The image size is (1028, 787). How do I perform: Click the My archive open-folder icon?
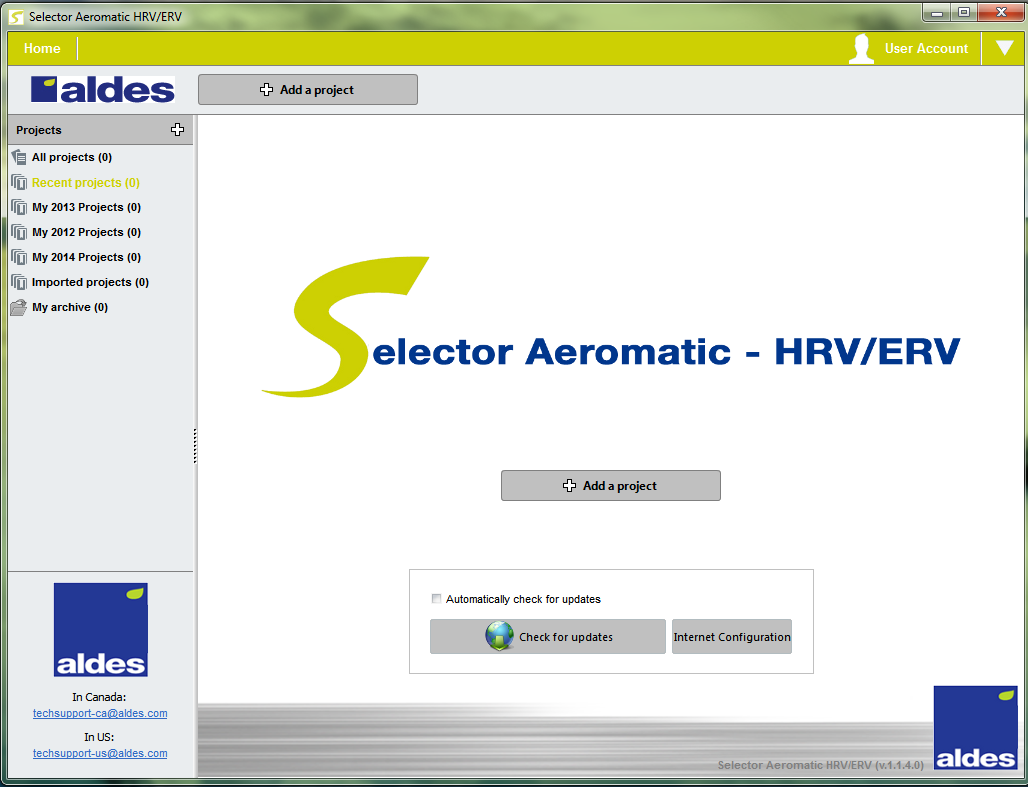19,307
